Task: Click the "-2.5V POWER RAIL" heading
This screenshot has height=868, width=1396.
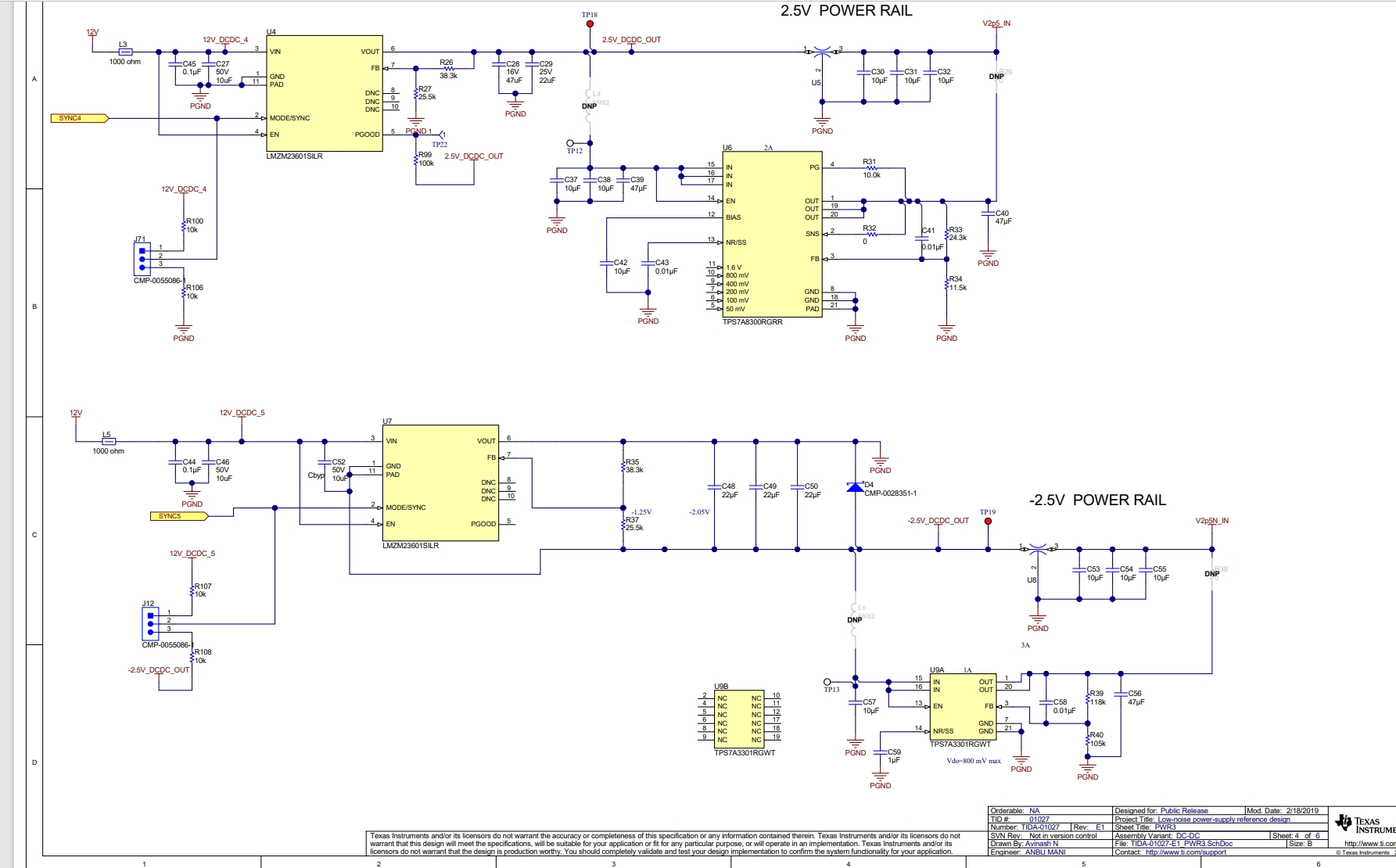Action: 1096,500
